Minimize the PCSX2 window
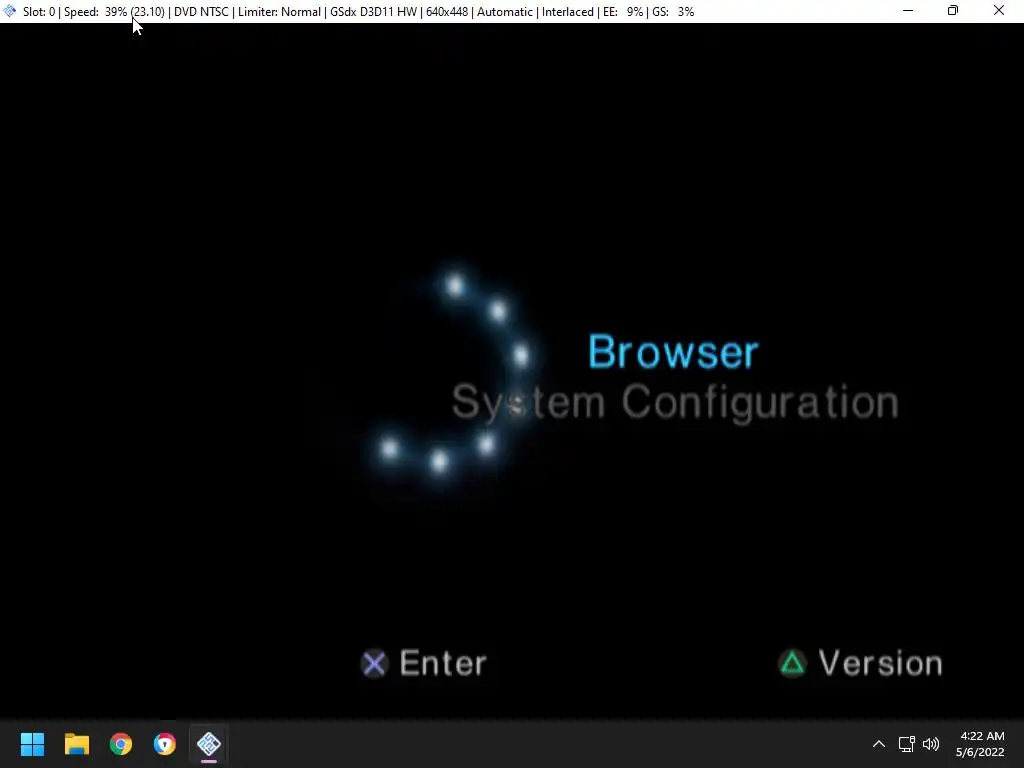 (908, 11)
